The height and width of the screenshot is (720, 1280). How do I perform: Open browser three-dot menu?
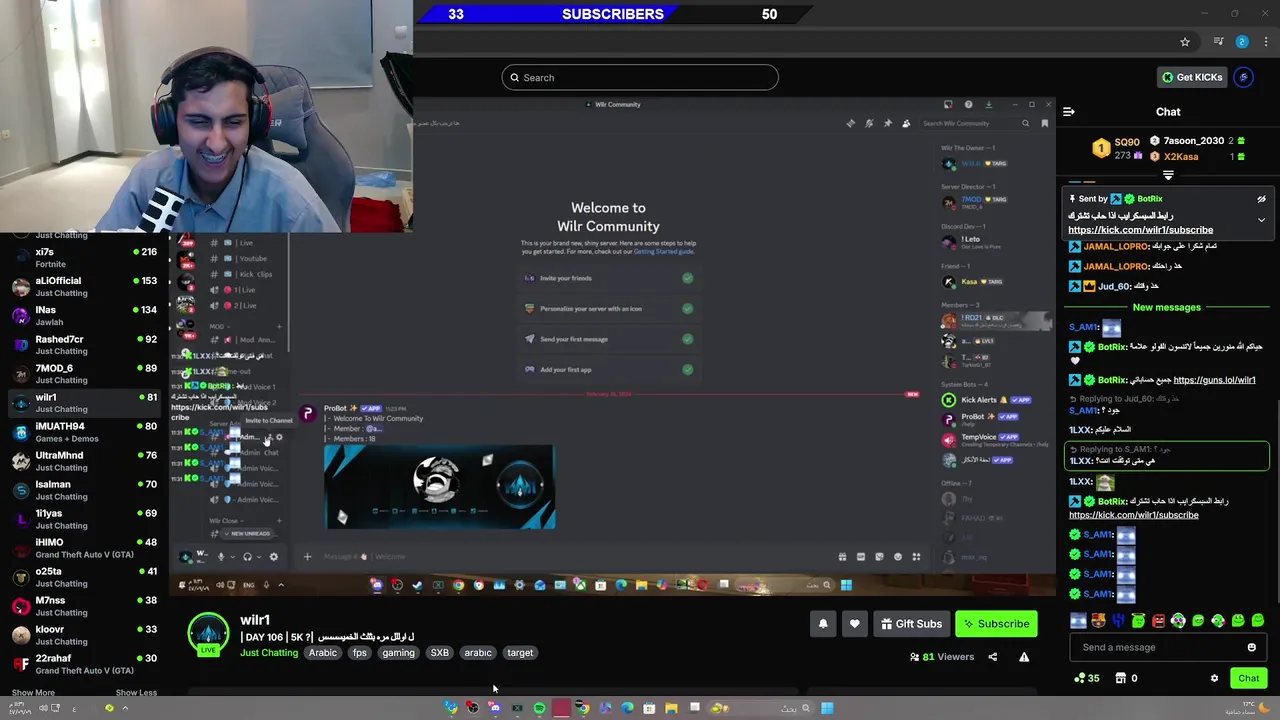click(1265, 42)
